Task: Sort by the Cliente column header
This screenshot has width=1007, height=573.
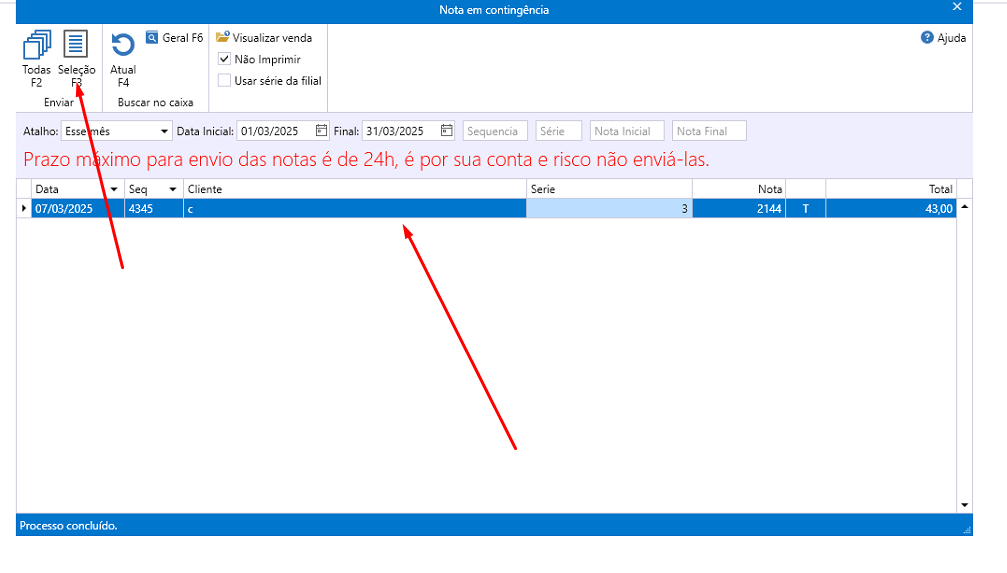Action: (354, 189)
